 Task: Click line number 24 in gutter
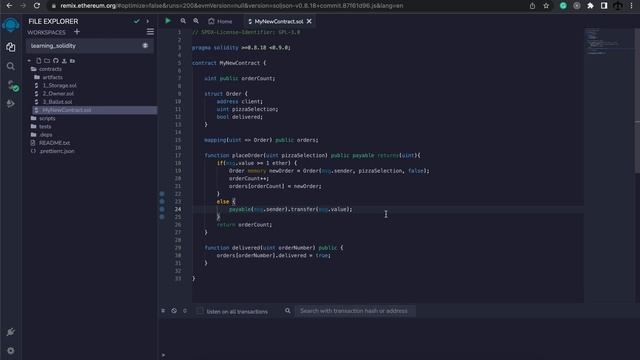[178, 209]
